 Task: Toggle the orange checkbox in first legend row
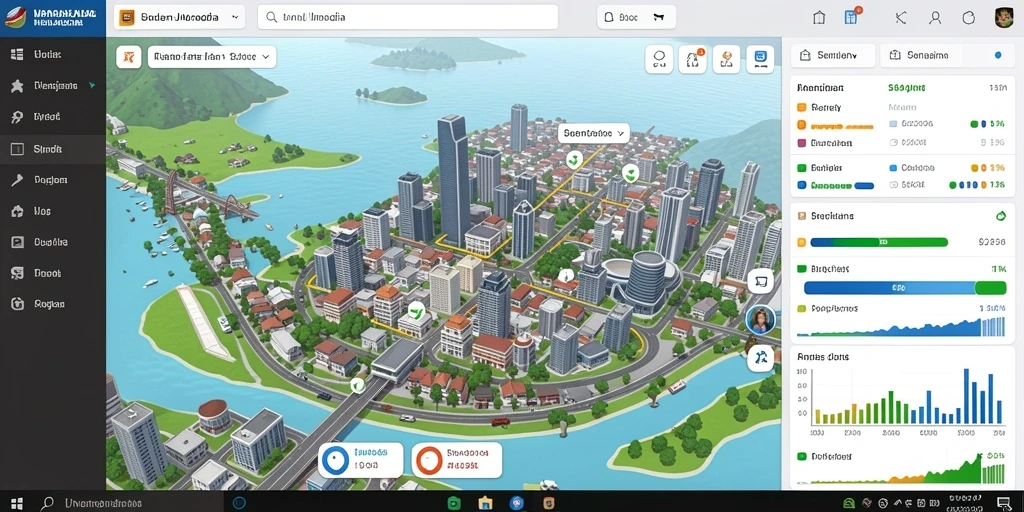coord(801,107)
